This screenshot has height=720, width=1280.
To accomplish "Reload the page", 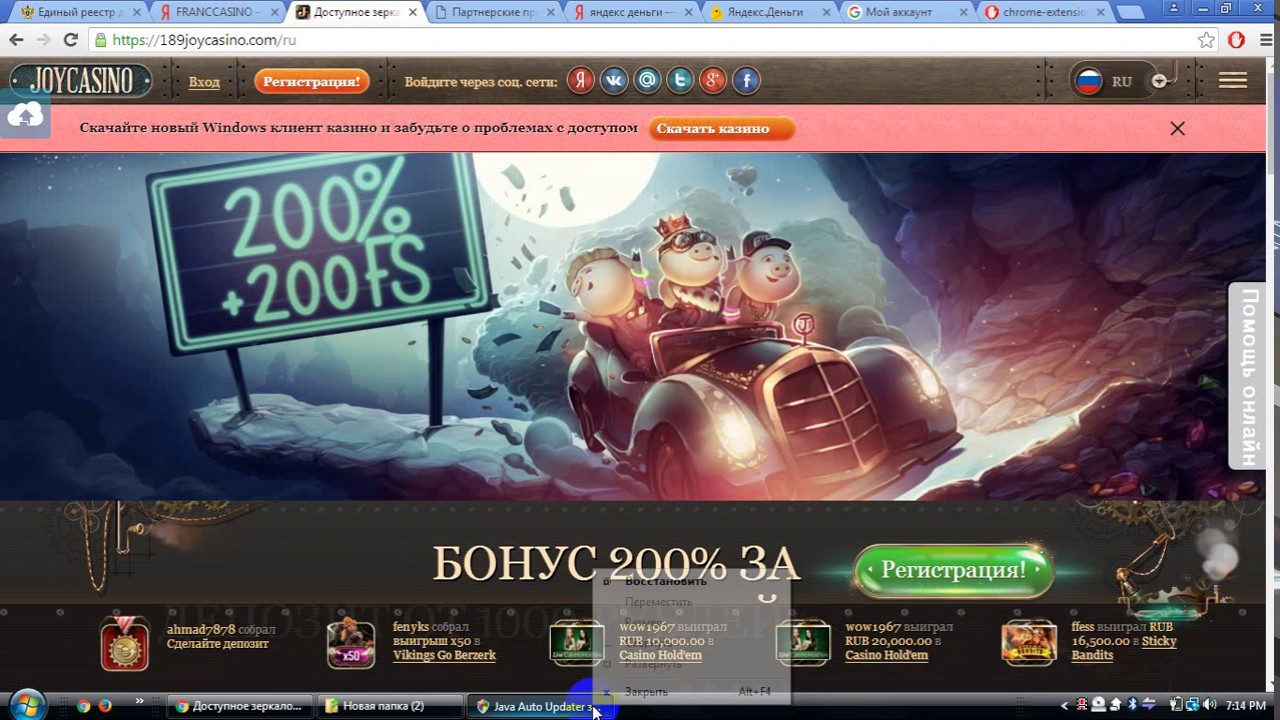I will (x=70, y=40).
